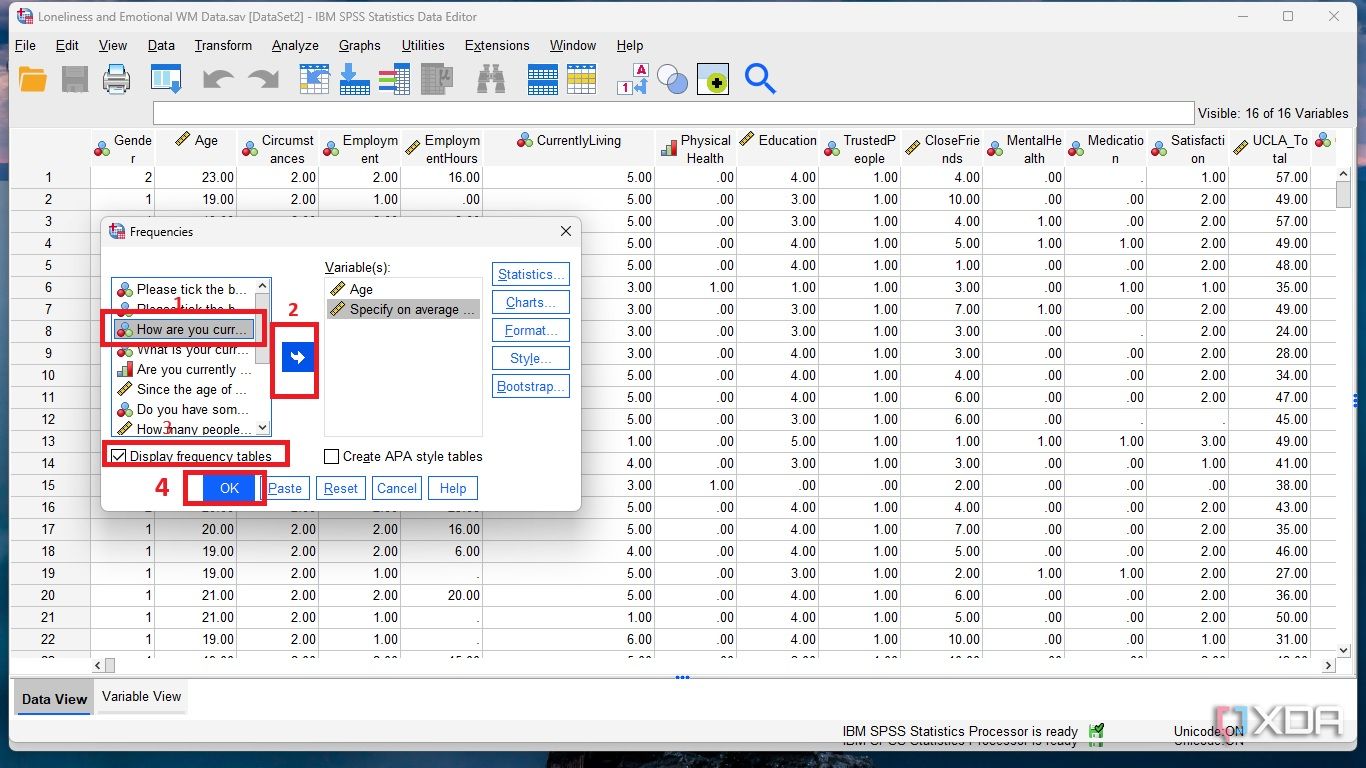The width and height of the screenshot is (1366, 768).
Task: Click Cancel in the Frequencies dialog
Action: click(x=397, y=488)
